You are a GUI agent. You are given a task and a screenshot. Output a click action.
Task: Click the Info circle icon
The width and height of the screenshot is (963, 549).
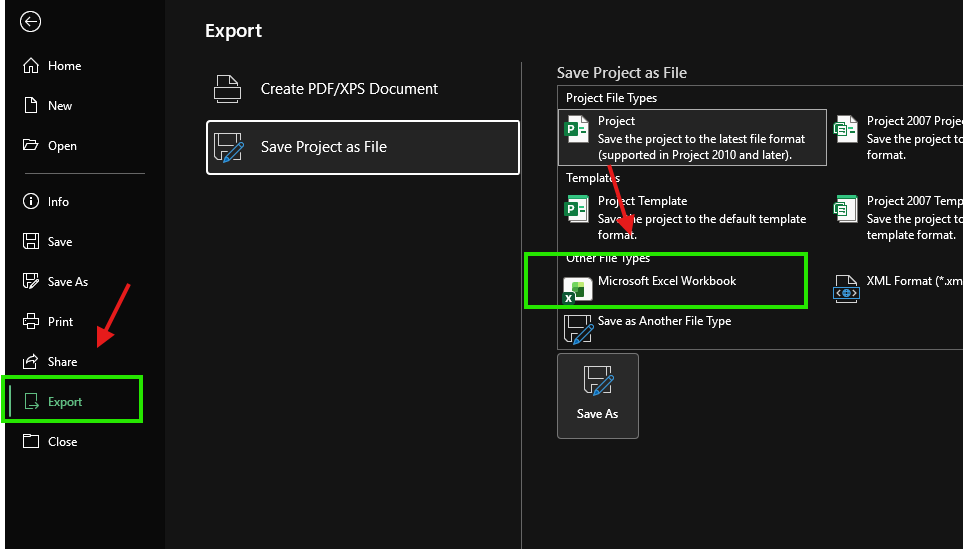31,201
